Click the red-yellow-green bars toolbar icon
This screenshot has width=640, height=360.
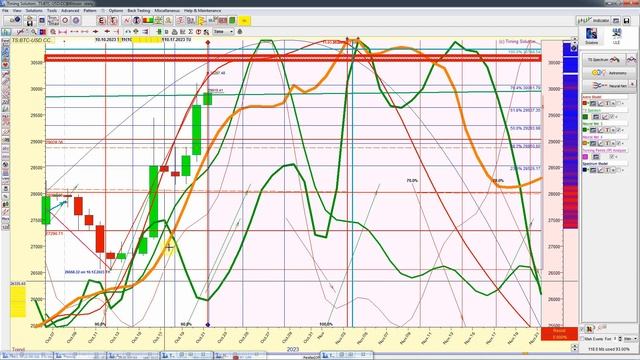pos(148,20)
